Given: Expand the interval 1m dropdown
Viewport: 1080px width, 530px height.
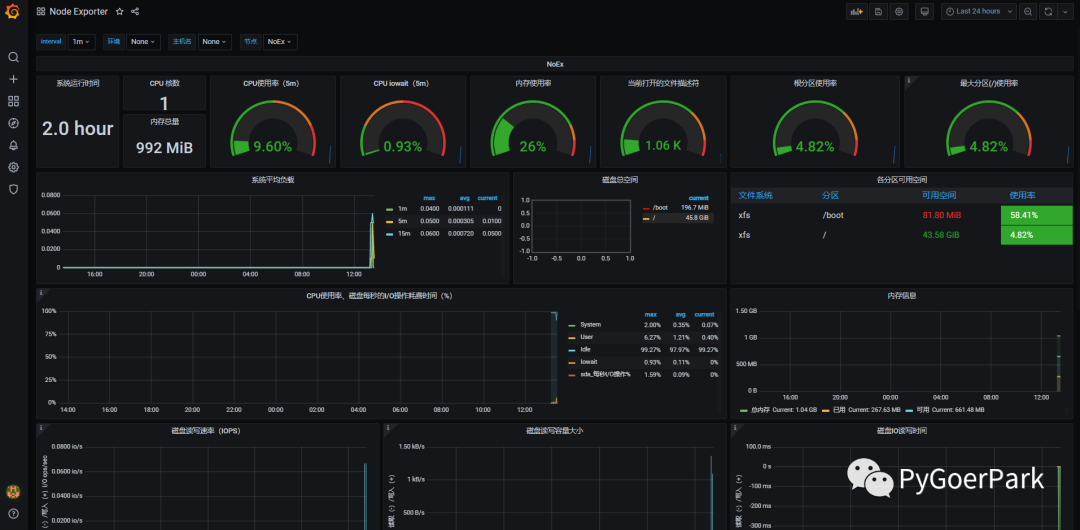Looking at the screenshot, I should [81, 42].
